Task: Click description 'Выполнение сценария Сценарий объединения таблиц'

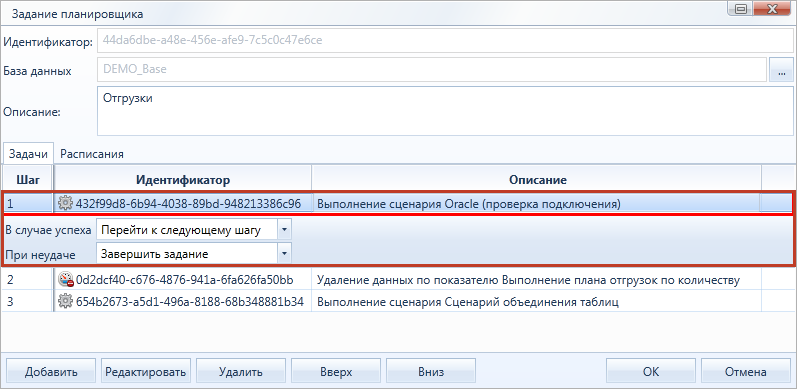Action: (x=468, y=303)
